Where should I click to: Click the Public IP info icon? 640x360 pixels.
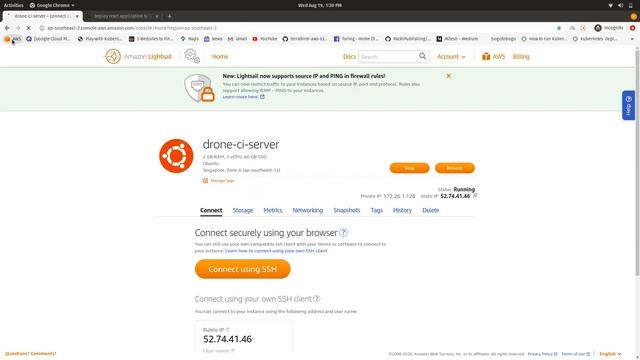click(228, 330)
